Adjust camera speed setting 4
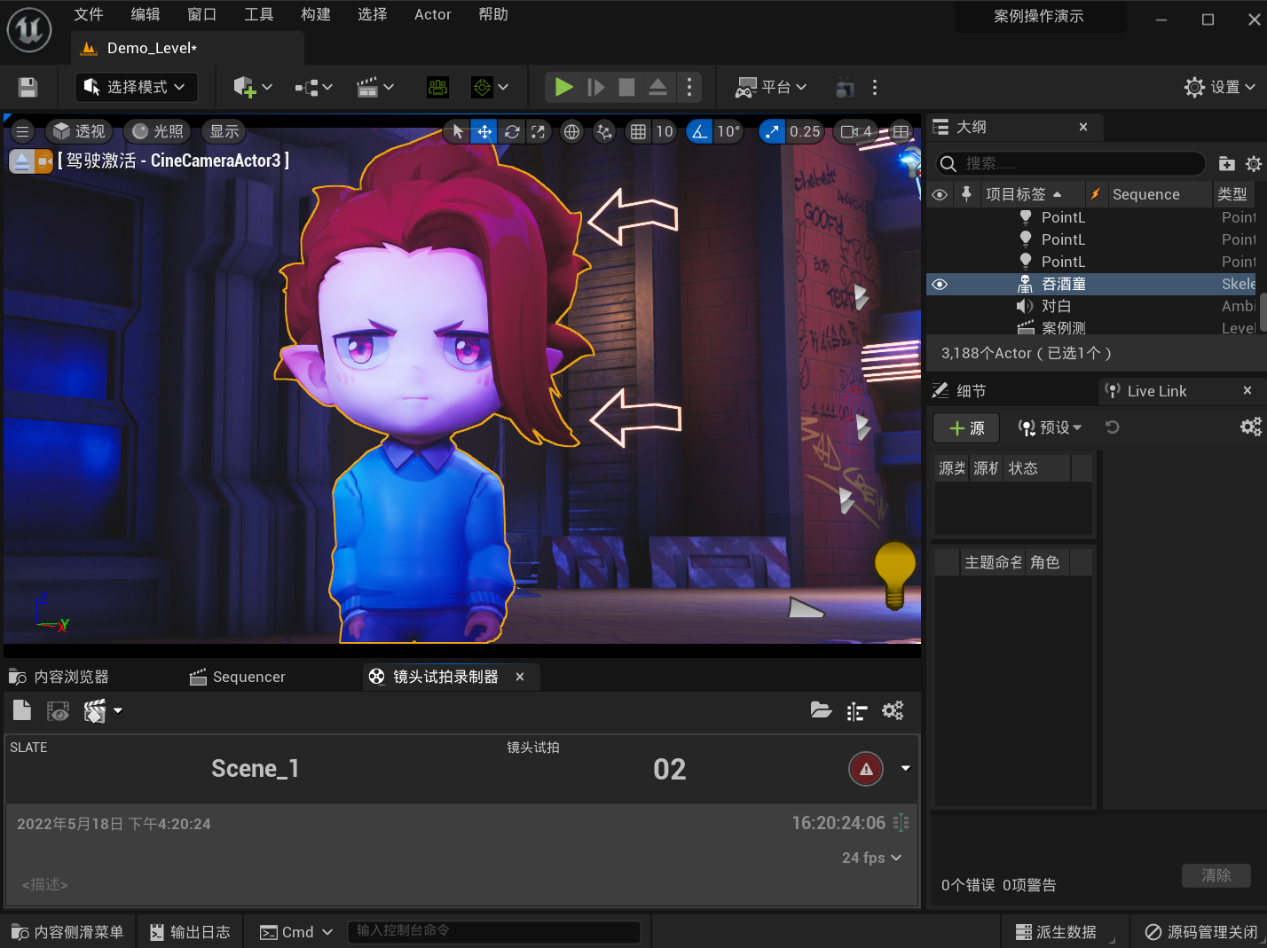 pos(857,131)
